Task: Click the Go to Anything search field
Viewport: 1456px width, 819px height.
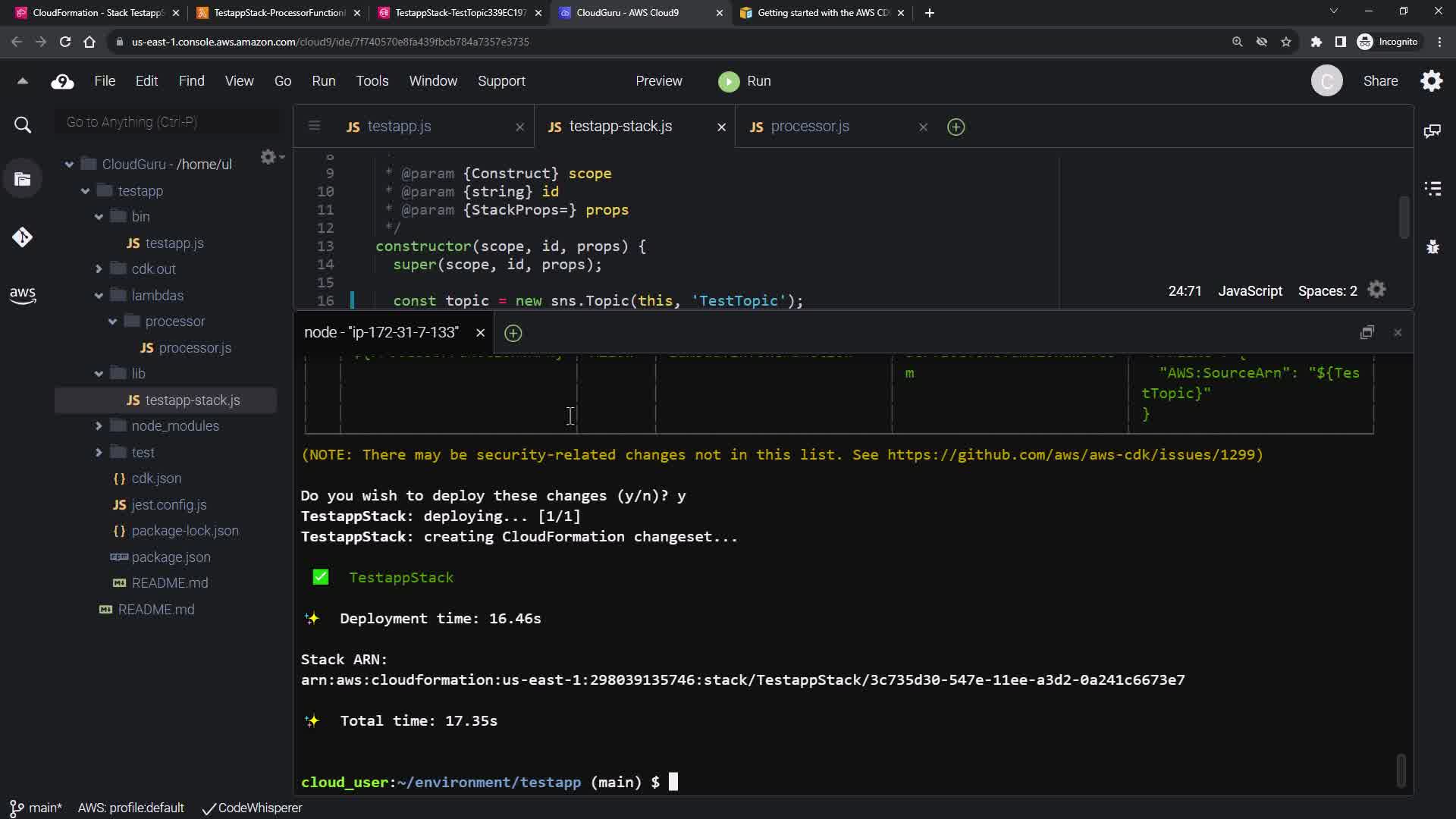Action: (x=168, y=122)
